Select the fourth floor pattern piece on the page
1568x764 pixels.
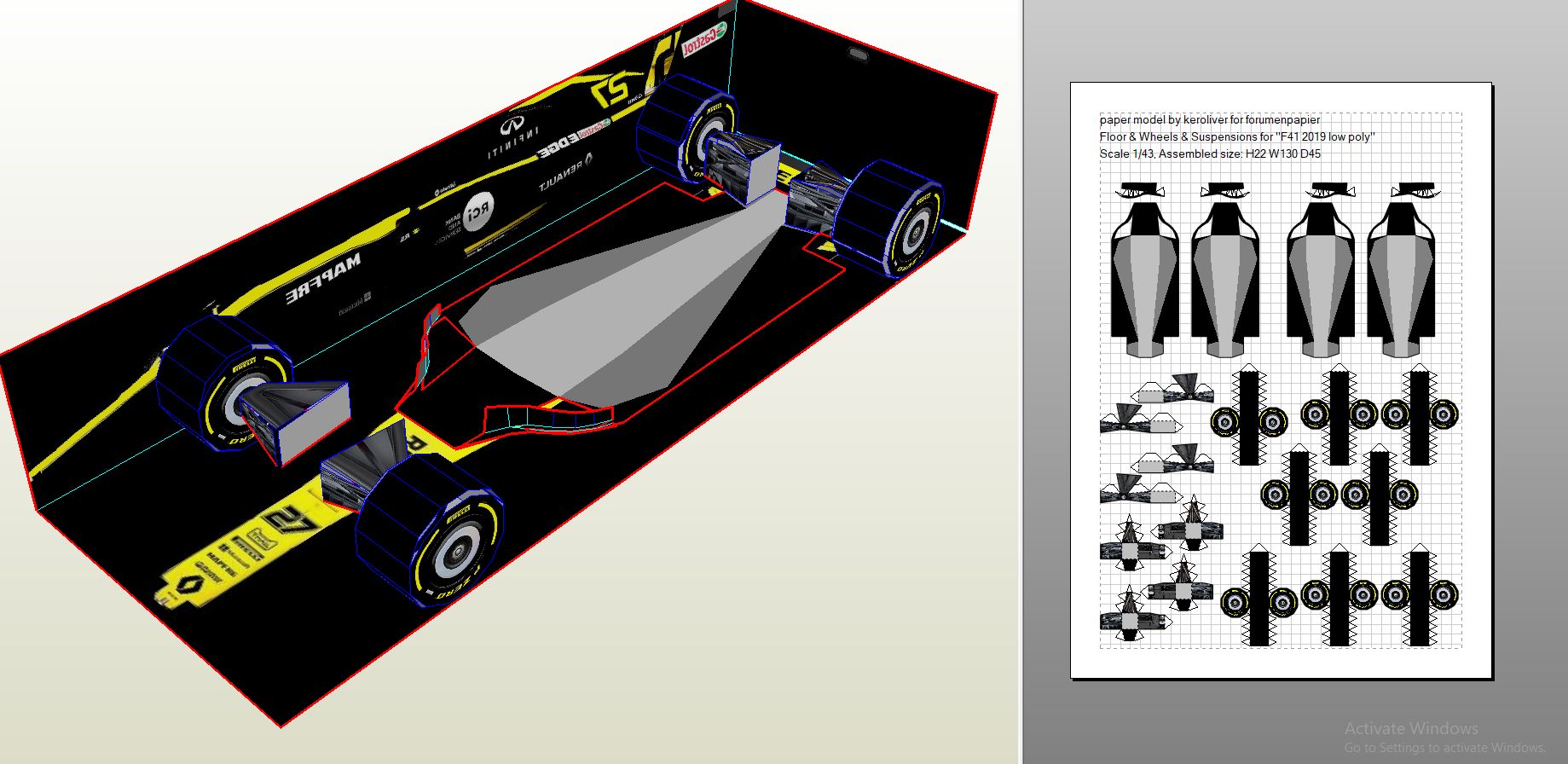tap(1403, 269)
